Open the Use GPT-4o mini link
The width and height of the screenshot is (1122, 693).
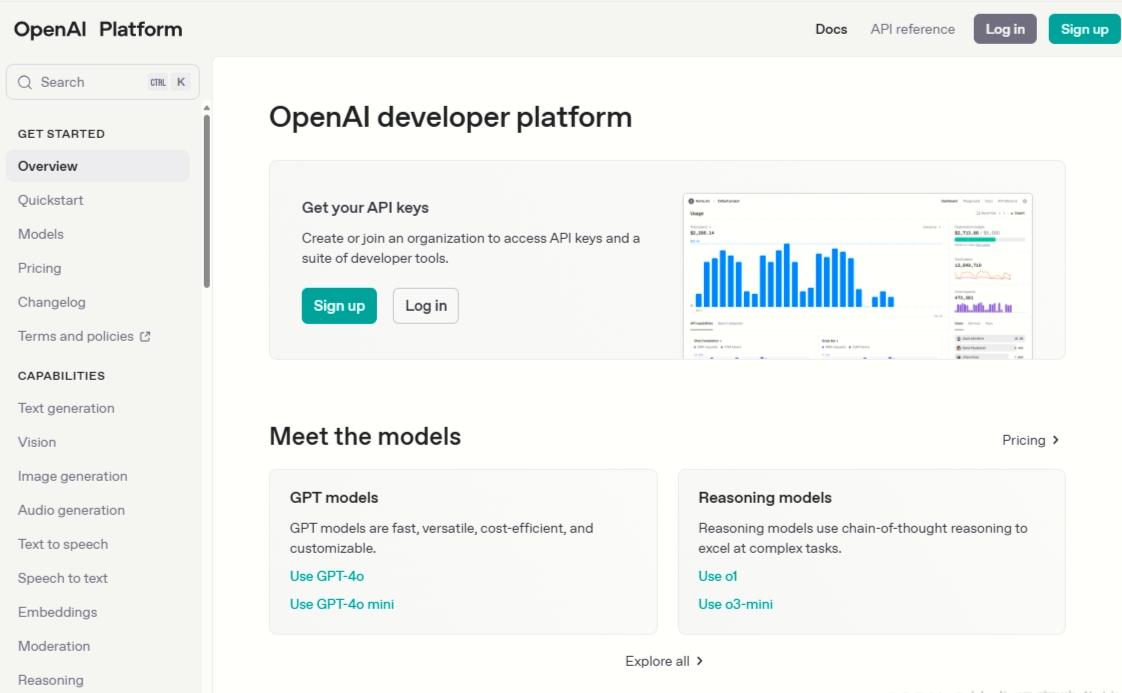tap(342, 604)
